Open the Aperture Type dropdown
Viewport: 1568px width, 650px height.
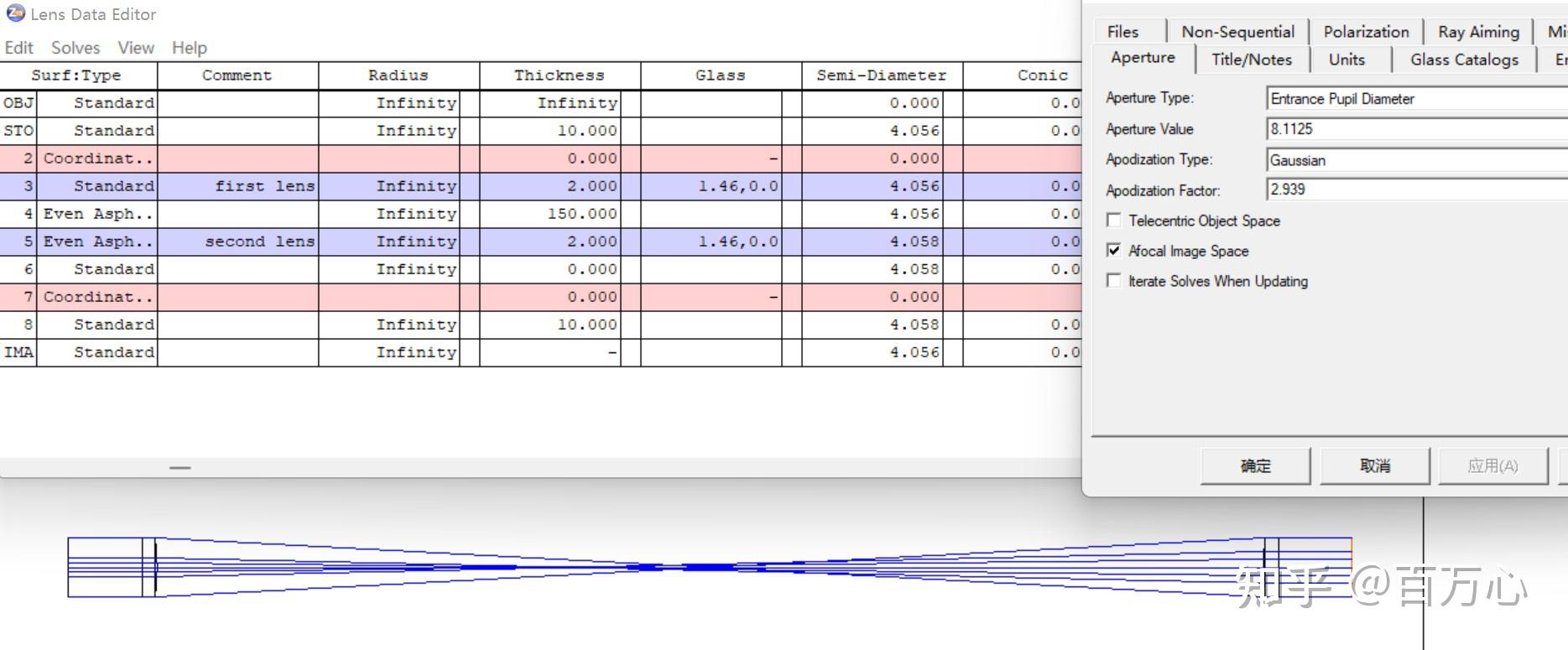point(1416,98)
